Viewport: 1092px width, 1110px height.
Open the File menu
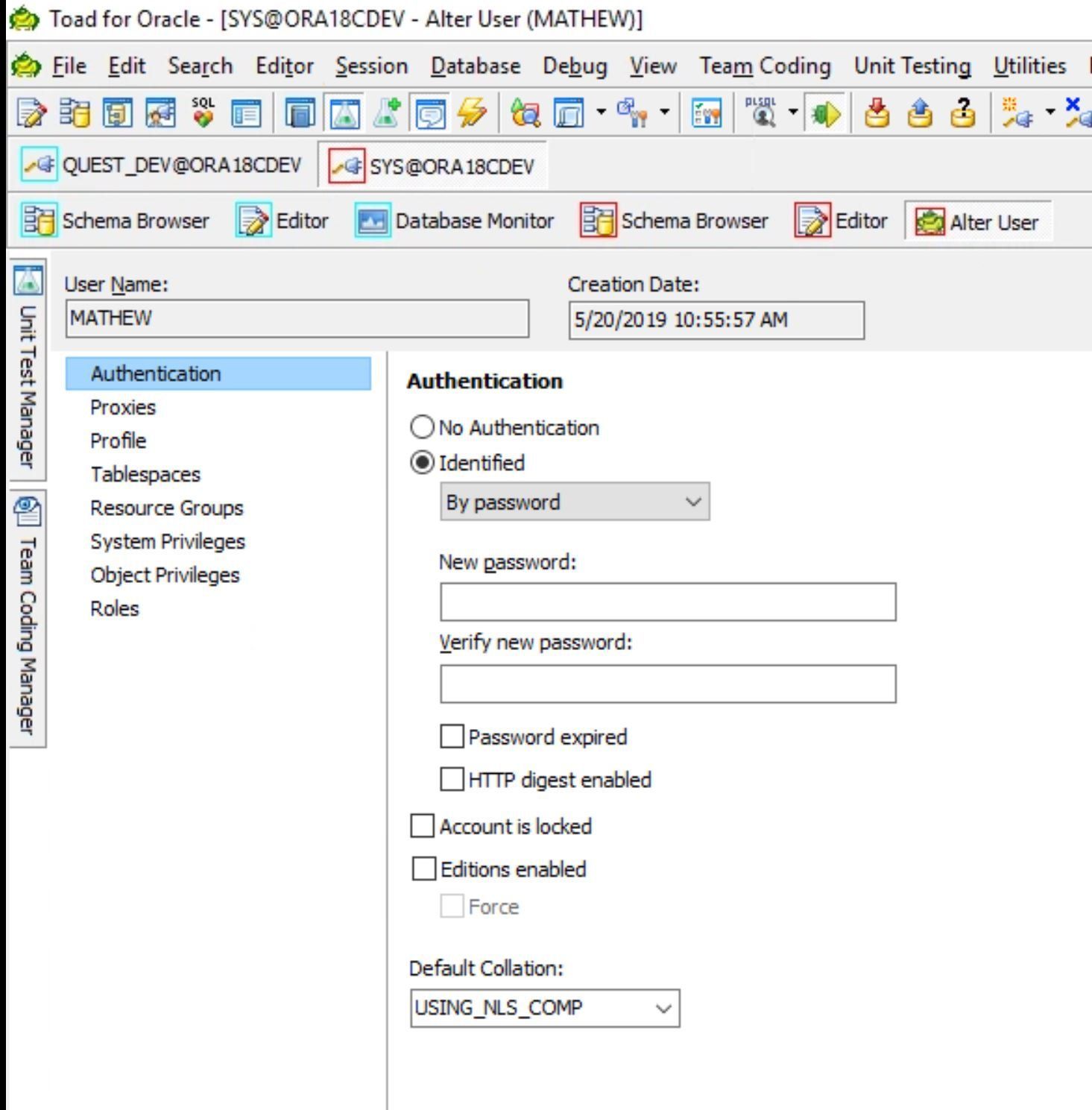pos(69,66)
